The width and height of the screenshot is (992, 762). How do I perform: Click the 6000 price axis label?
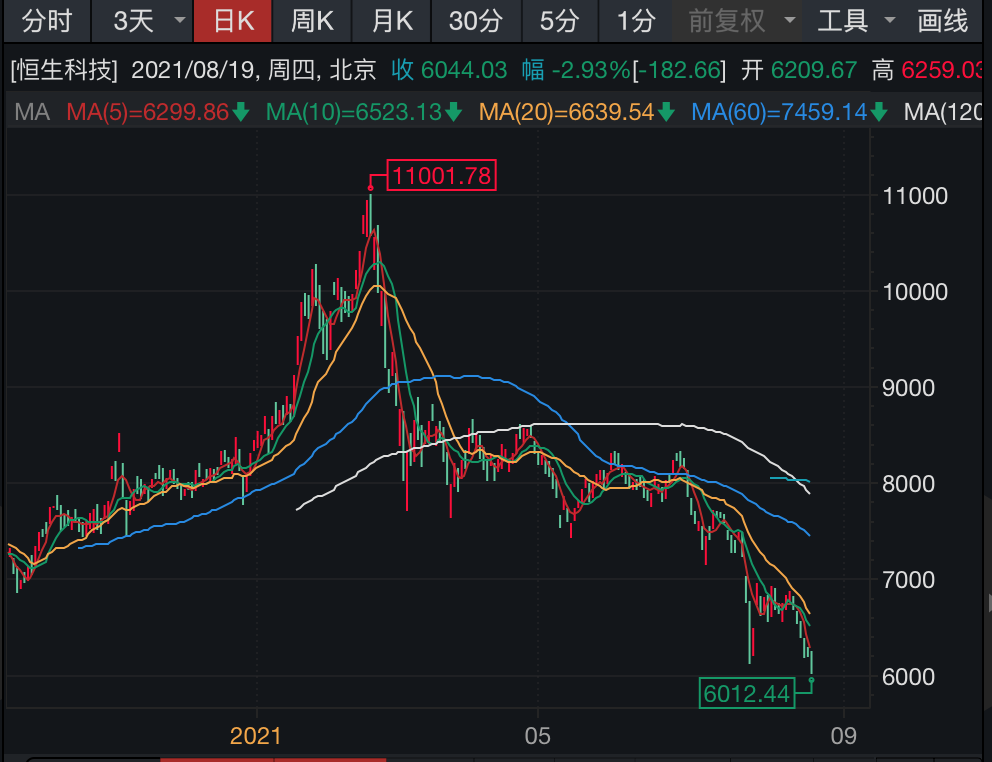pyautogui.click(x=908, y=677)
